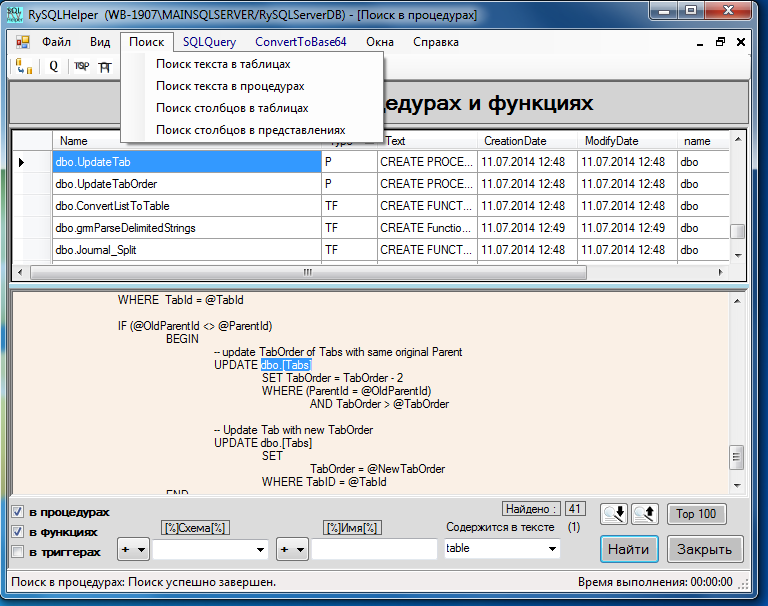The width and height of the screenshot is (768, 606).
Task: Open the Файл menu
Action: click(x=56, y=42)
